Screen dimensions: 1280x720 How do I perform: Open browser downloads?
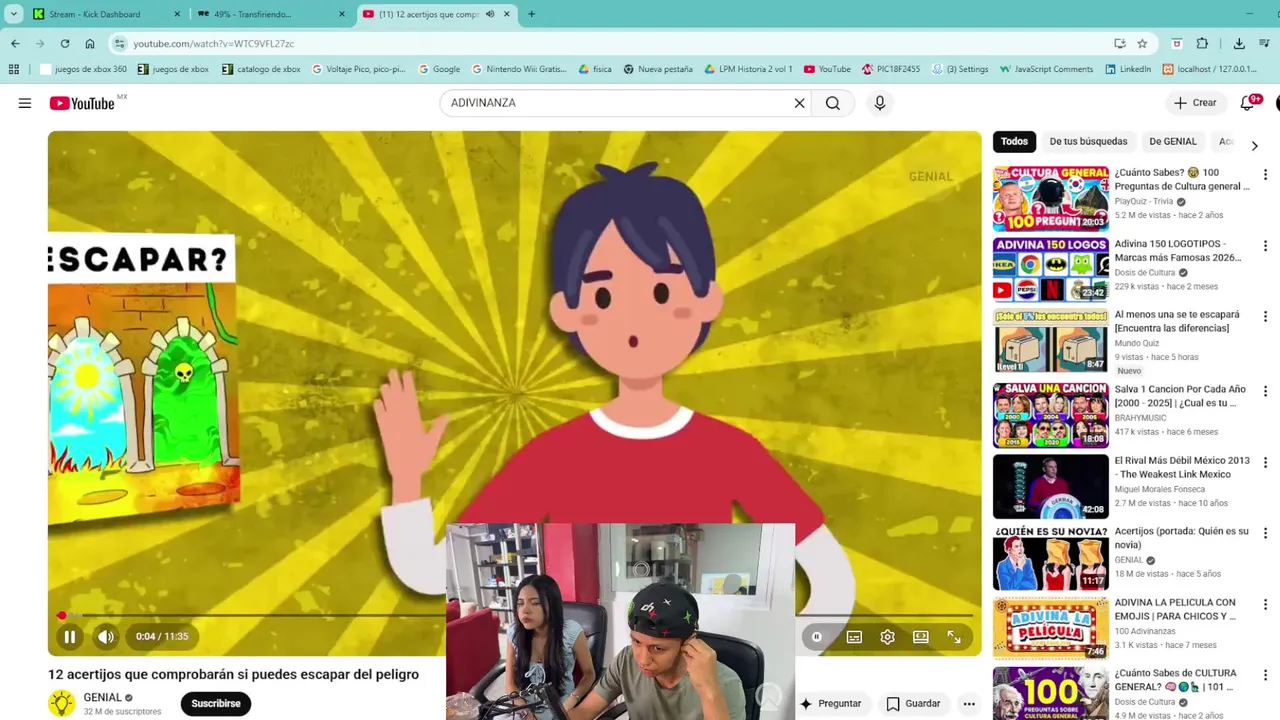[x=1239, y=44]
